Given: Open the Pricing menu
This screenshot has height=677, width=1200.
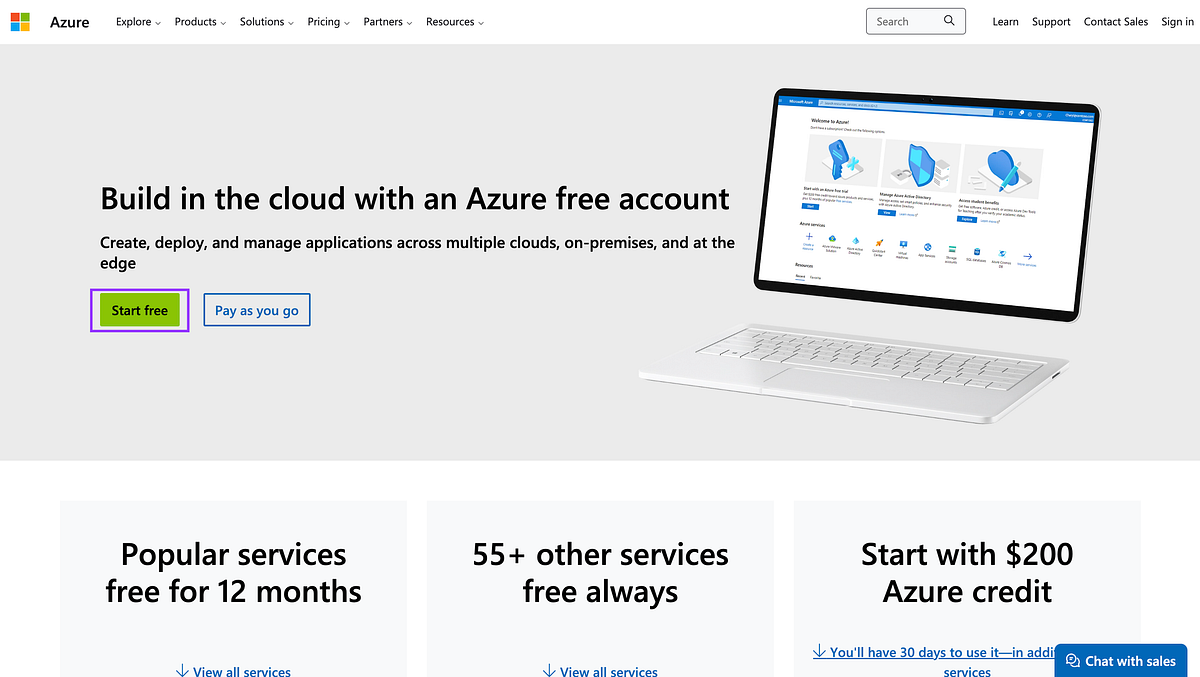Looking at the screenshot, I should (325, 21).
